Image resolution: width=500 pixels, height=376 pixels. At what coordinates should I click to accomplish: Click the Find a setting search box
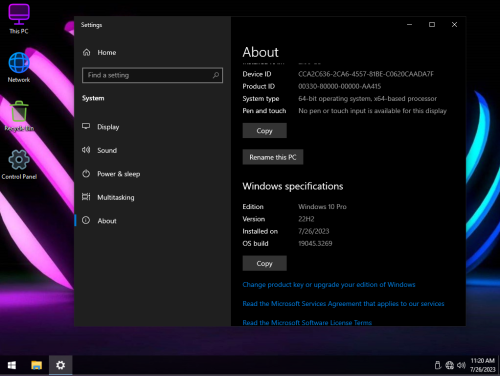pyautogui.click(x=152, y=75)
